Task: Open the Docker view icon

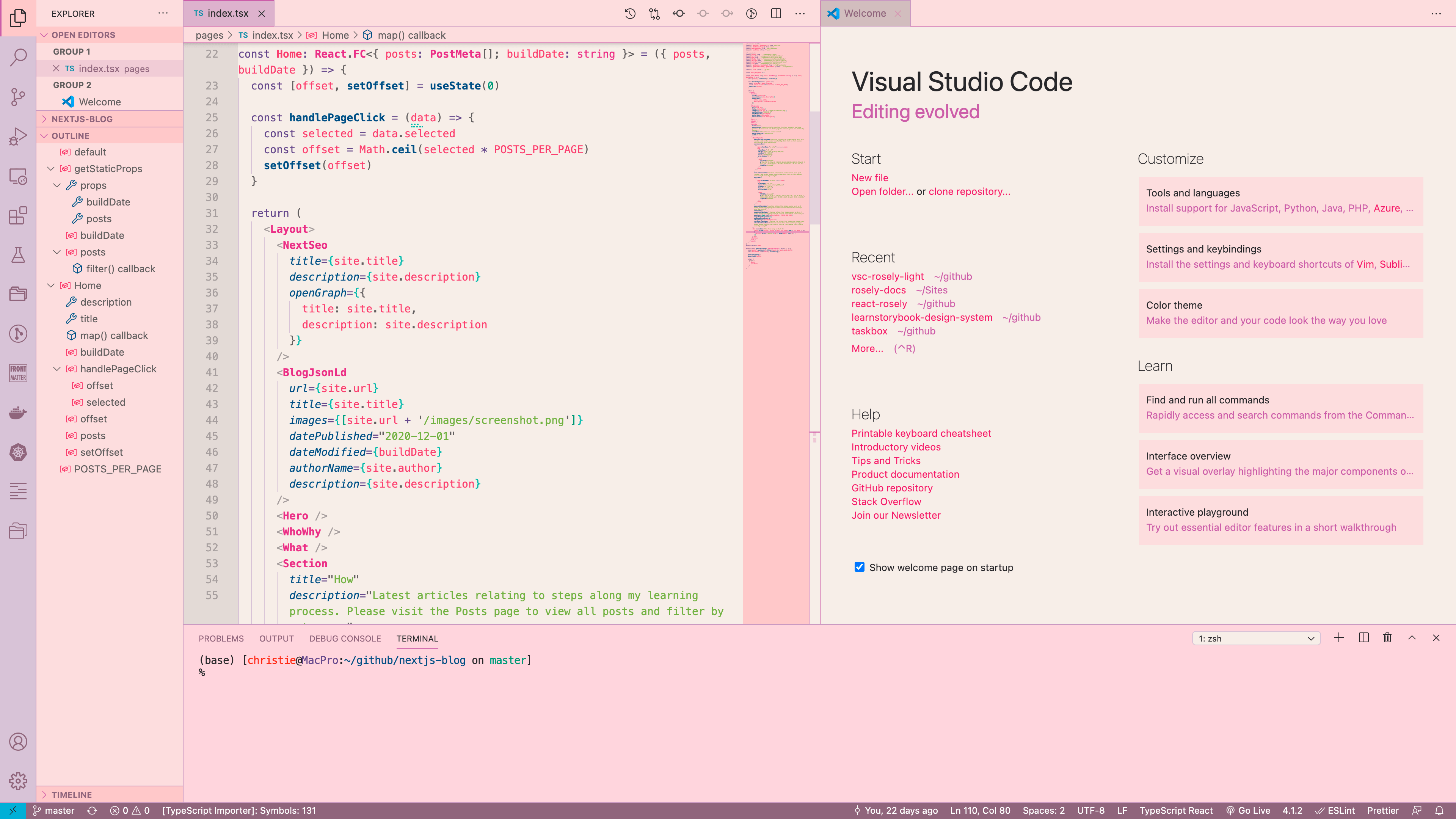Action: pos(18,413)
